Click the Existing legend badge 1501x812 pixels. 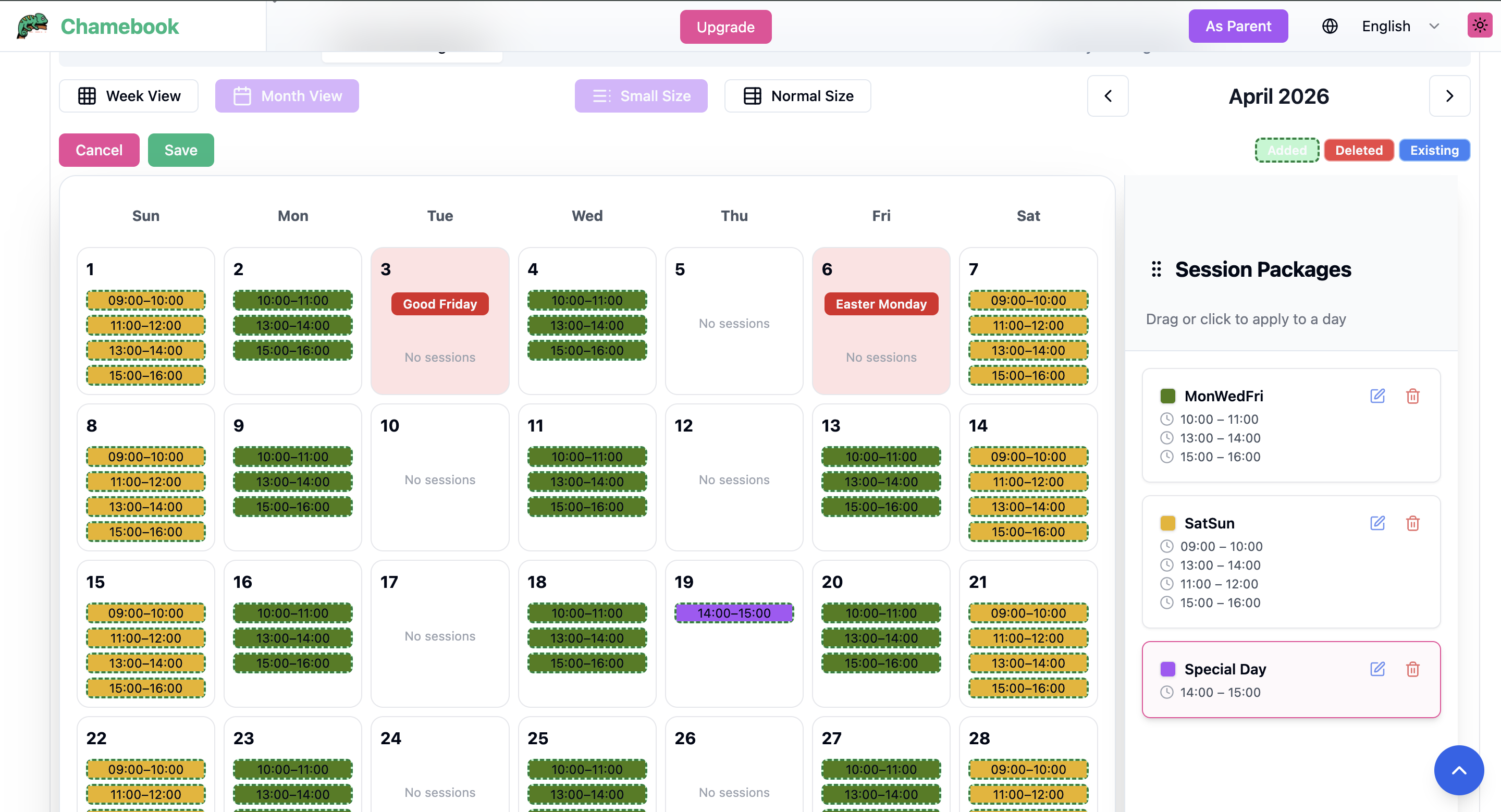click(1435, 150)
